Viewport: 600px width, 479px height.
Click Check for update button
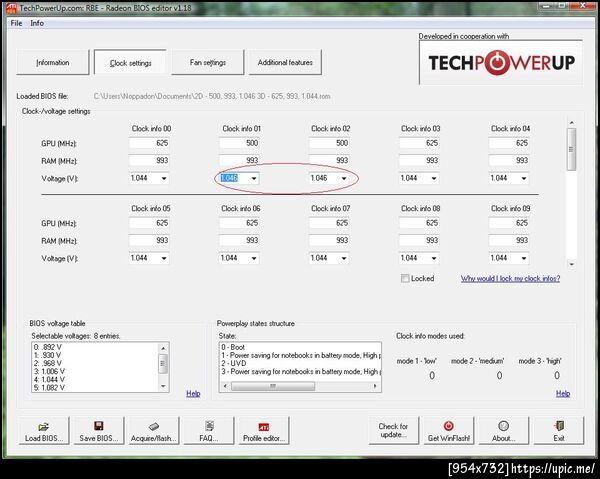pyautogui.click(x=393, y=430)
